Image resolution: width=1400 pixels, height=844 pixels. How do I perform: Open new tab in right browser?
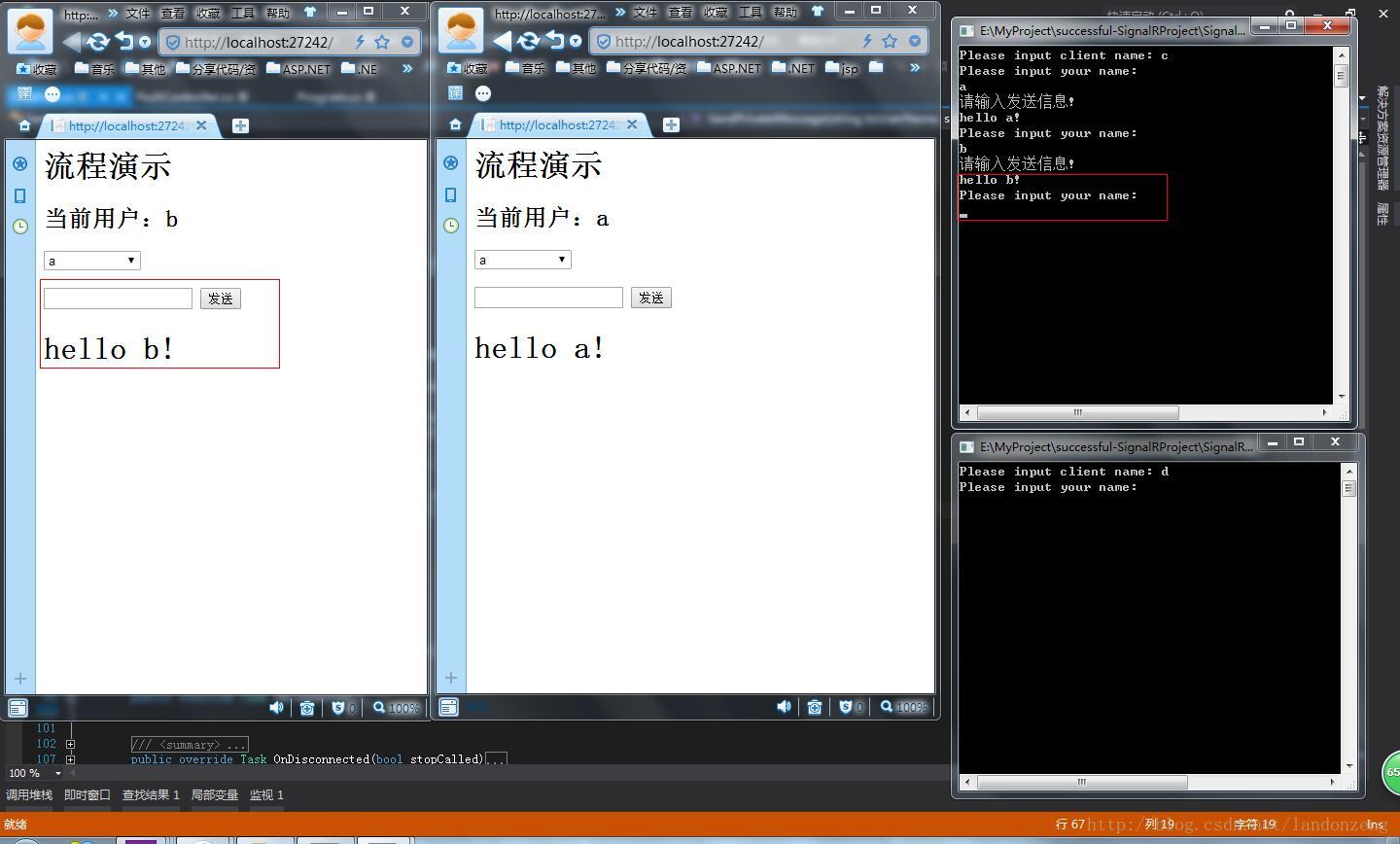(x=671, y=124)
